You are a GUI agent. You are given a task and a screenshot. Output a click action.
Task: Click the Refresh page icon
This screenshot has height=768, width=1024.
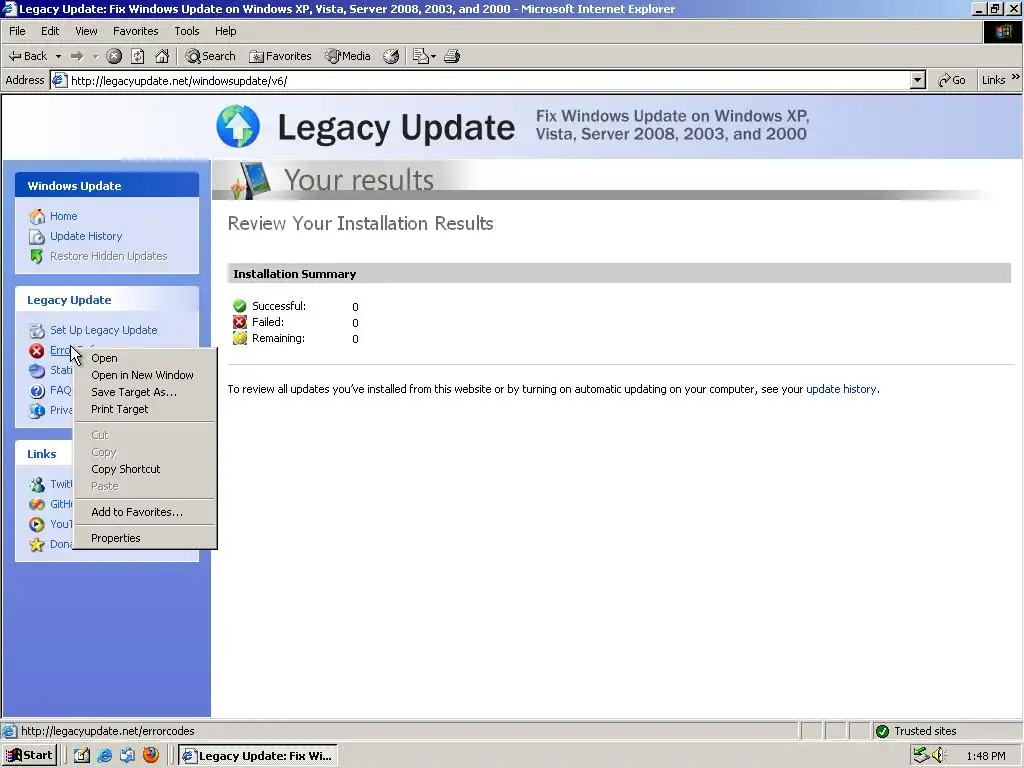[138, 56]
